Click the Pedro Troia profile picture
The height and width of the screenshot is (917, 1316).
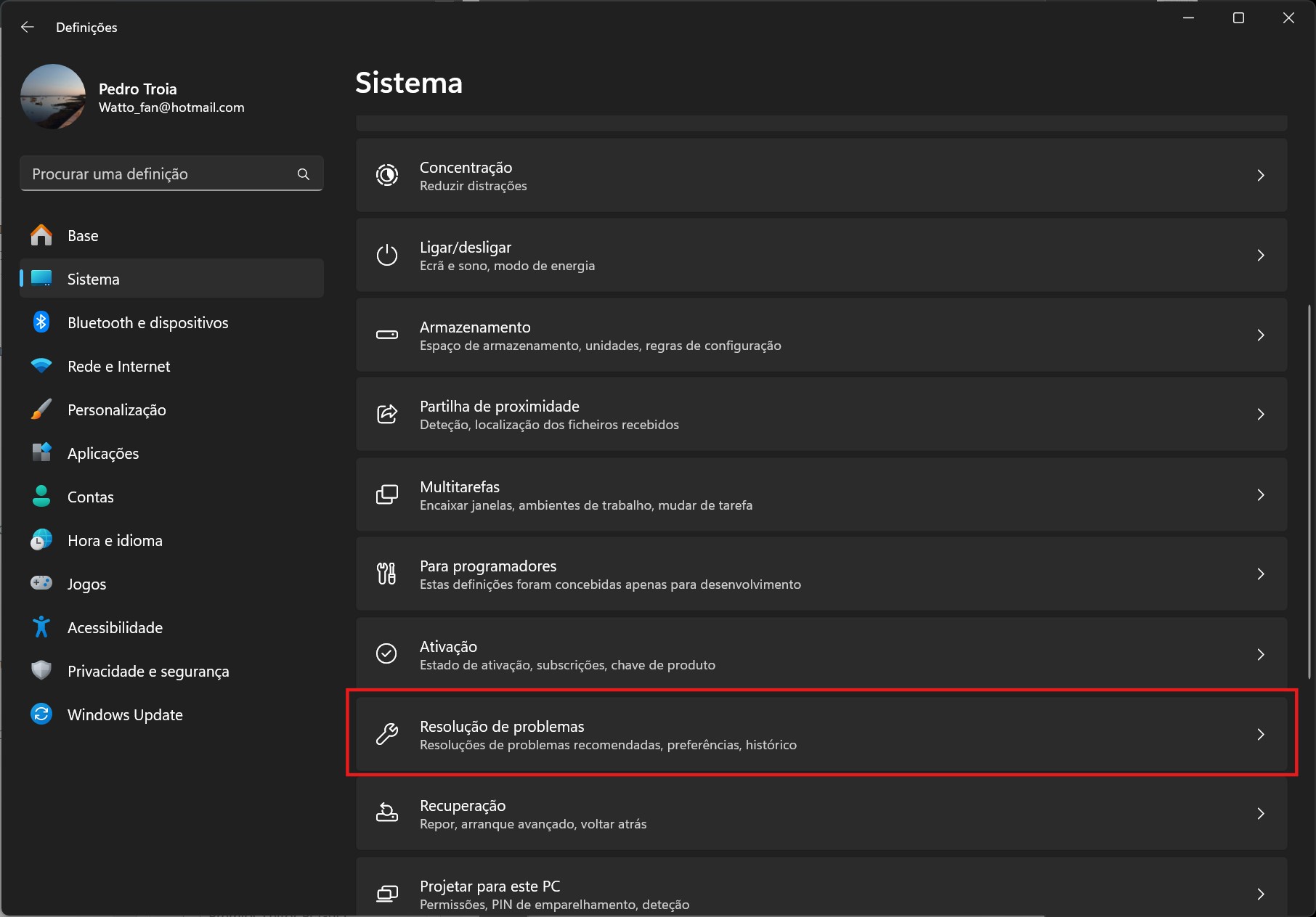point(53,97)
